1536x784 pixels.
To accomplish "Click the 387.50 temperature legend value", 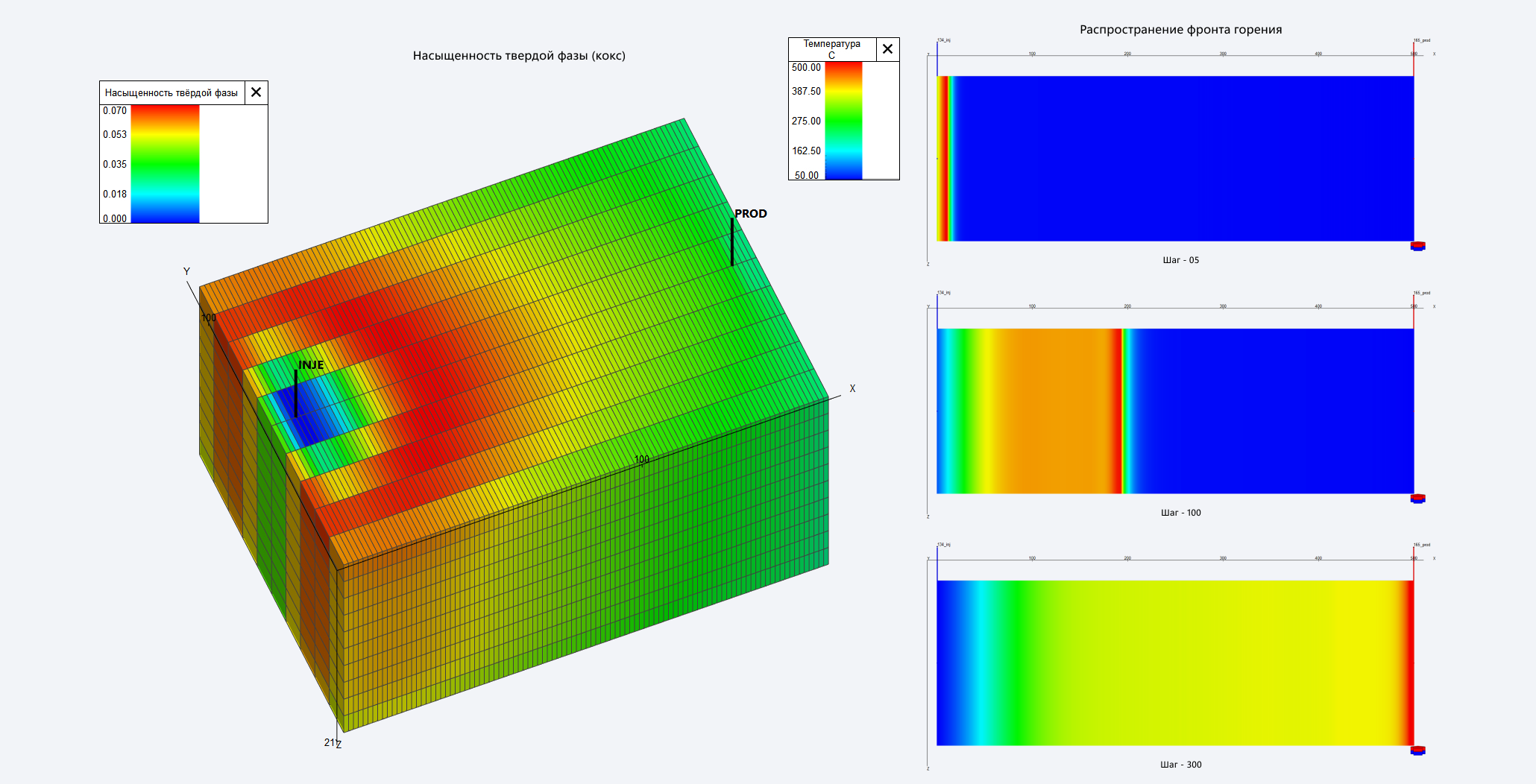I will (806, 91).
